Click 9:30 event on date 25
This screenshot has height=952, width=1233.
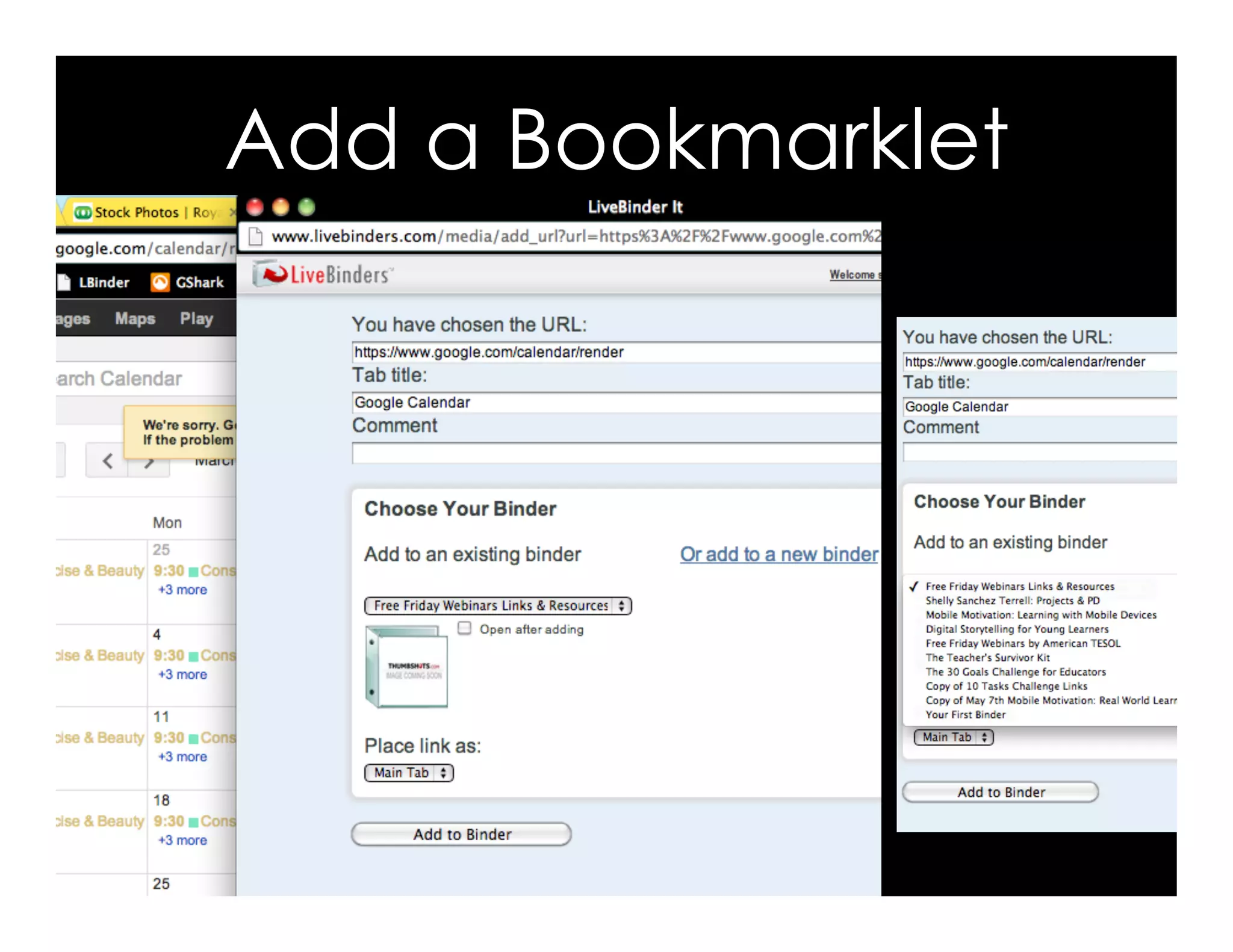pyautogui.click(x=194, y=570)
